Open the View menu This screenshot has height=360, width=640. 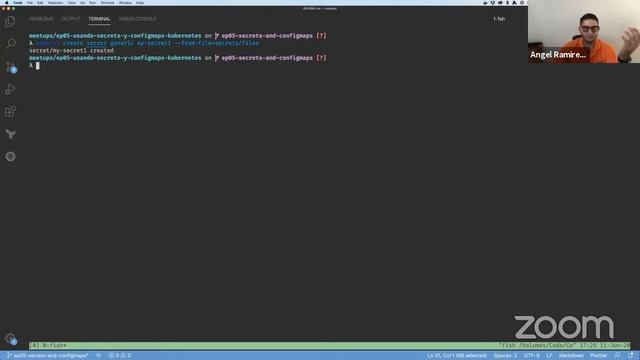click(72, 3)
